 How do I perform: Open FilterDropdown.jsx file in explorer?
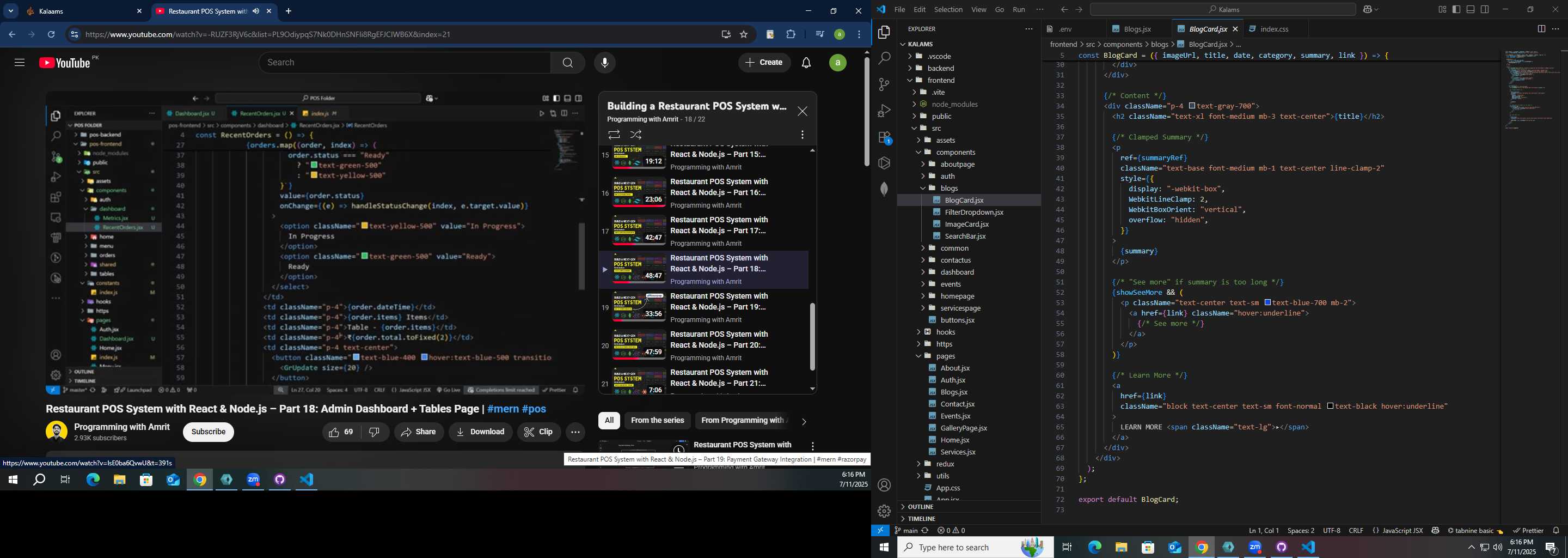pos(974,212)
